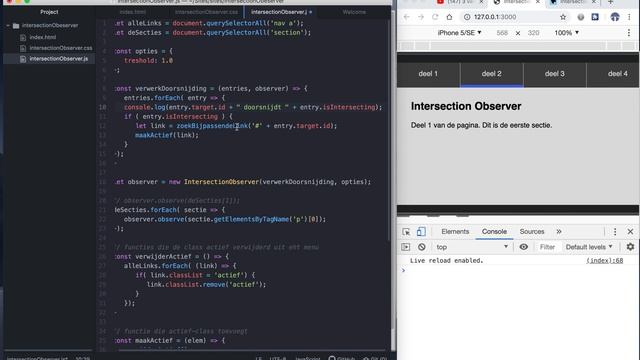Click the Chrome extension icon beside profile
The width and height of the screenshot is (640, 360).
pyautogui.click(x=595, y=17)
